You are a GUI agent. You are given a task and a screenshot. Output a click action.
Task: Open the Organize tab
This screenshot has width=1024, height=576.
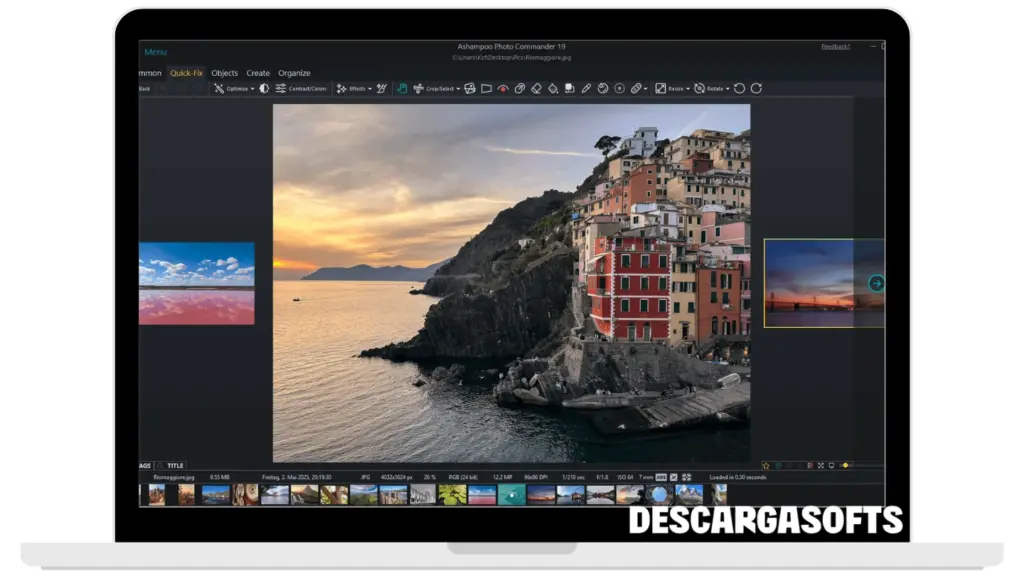point(294,73)
